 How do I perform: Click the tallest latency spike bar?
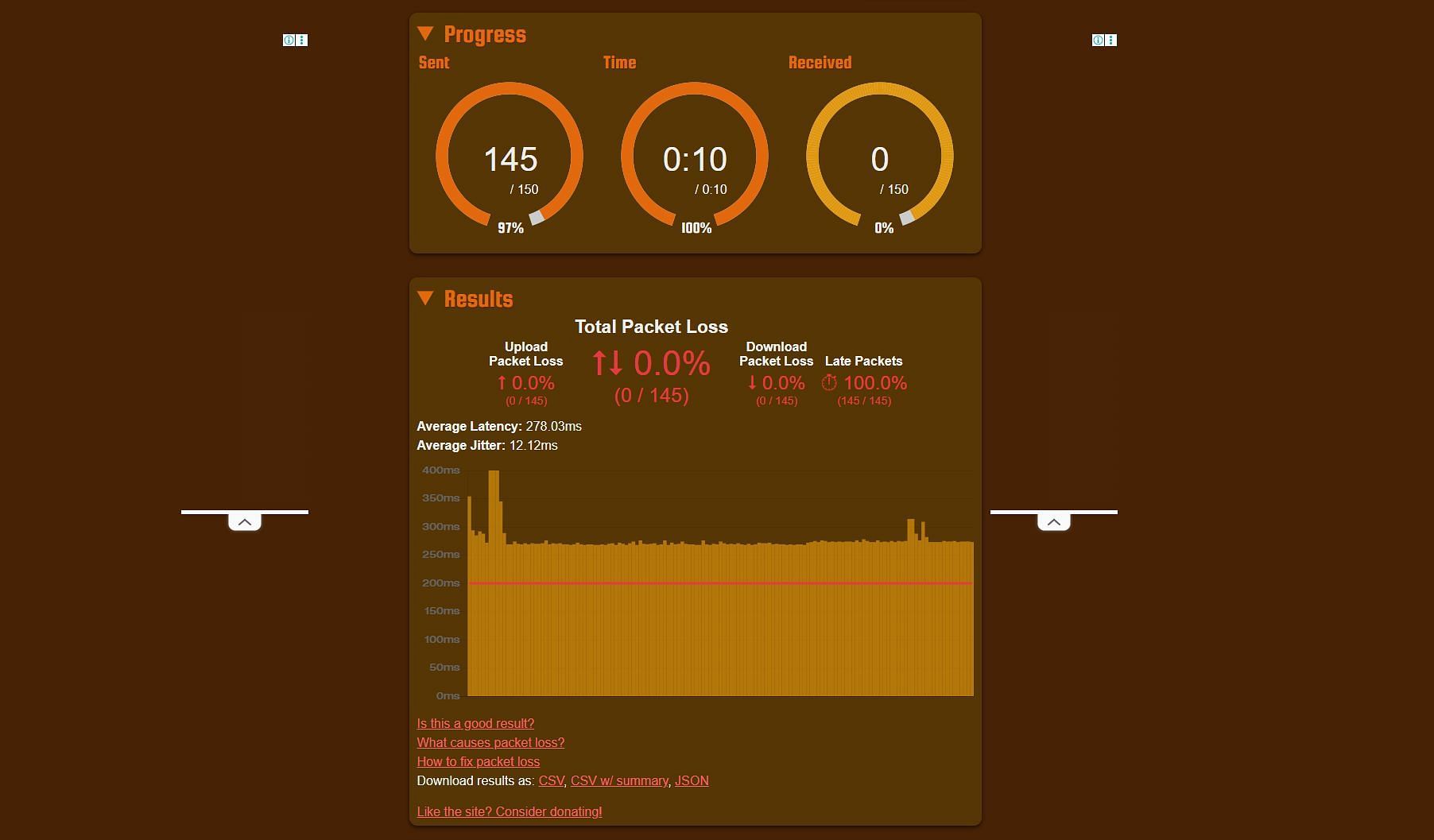(494, 583)
